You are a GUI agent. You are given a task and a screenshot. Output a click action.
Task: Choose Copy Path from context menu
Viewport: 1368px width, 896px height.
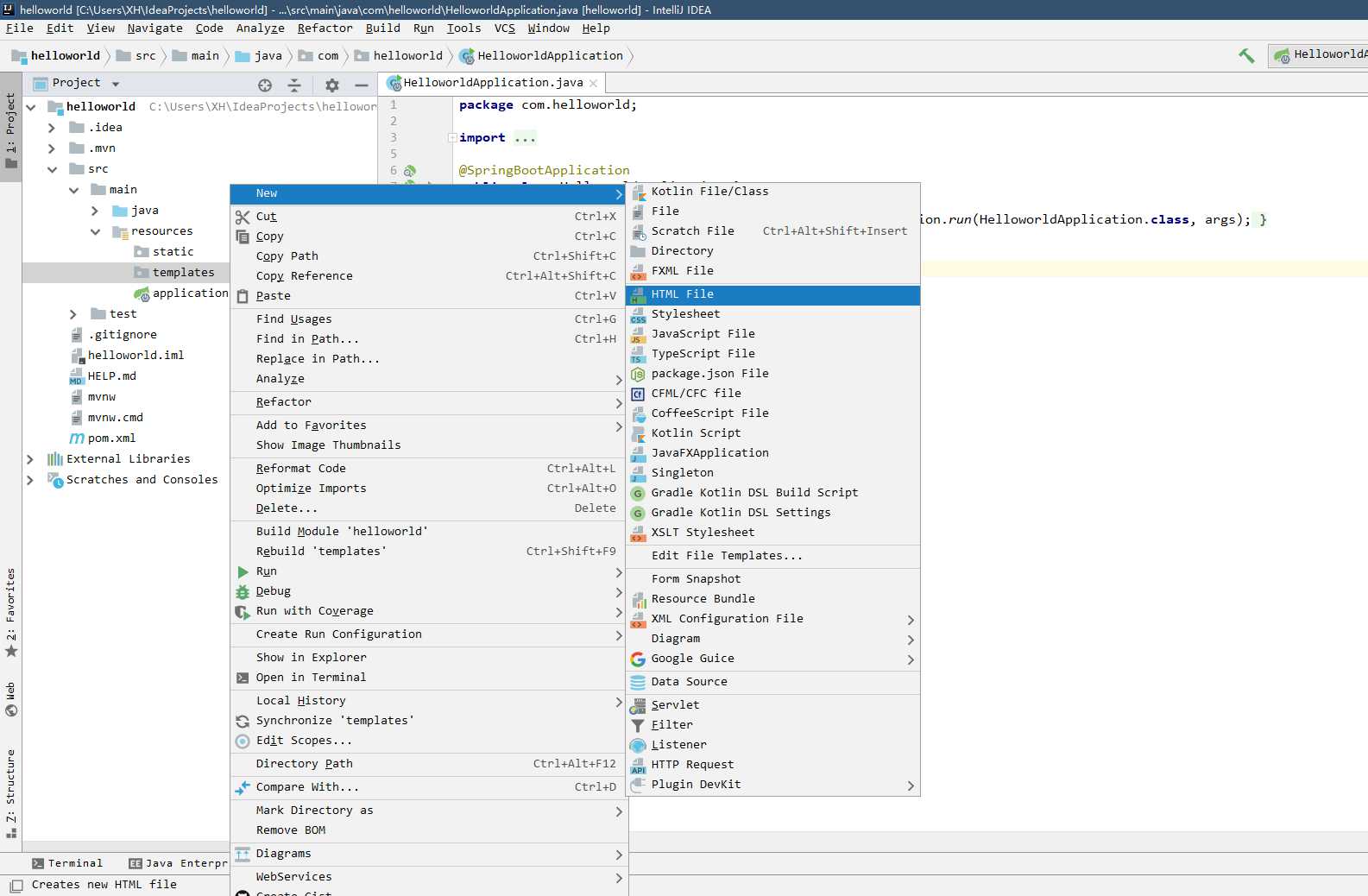[x=428, y=256]
